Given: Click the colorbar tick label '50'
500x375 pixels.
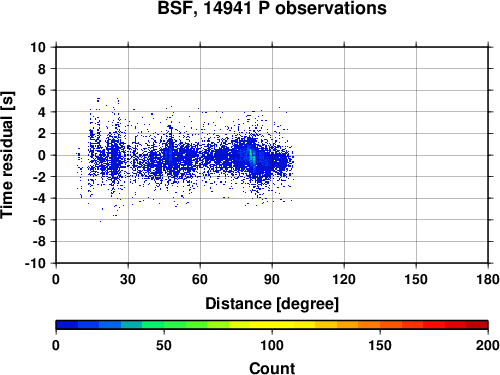Looking at the screenshot, I should (x=164, y=345).
